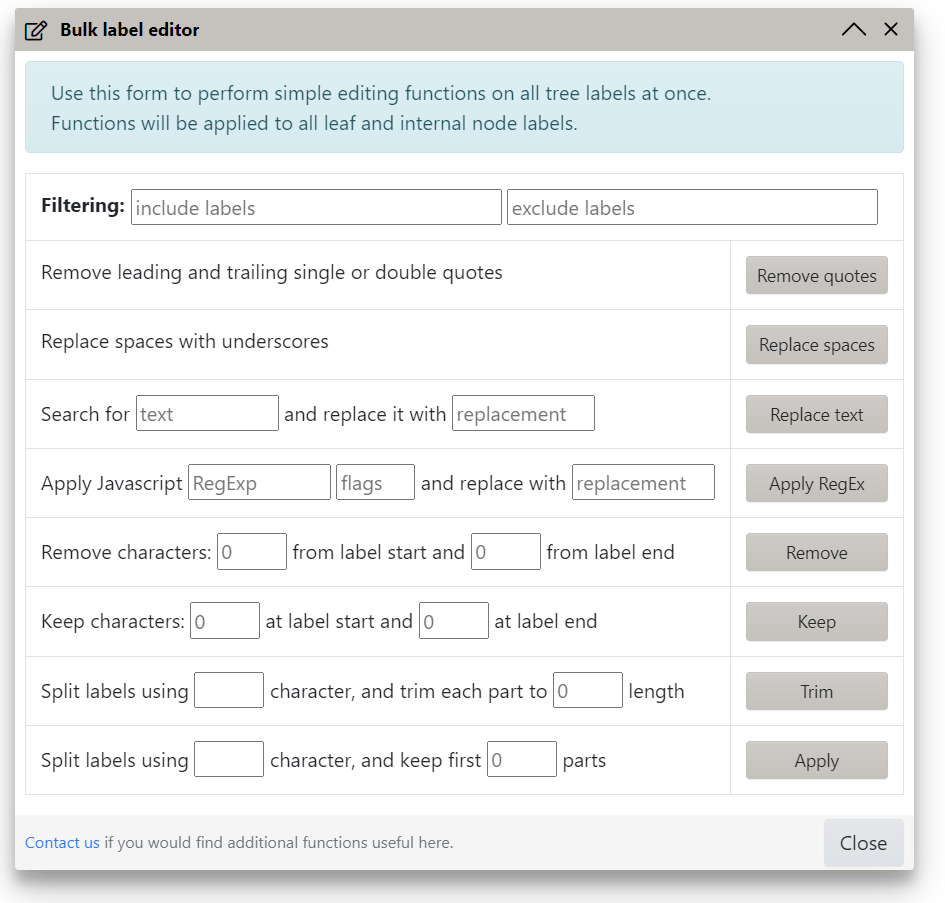
Task: Click the remove from label start field
Action: click(252, 552)
